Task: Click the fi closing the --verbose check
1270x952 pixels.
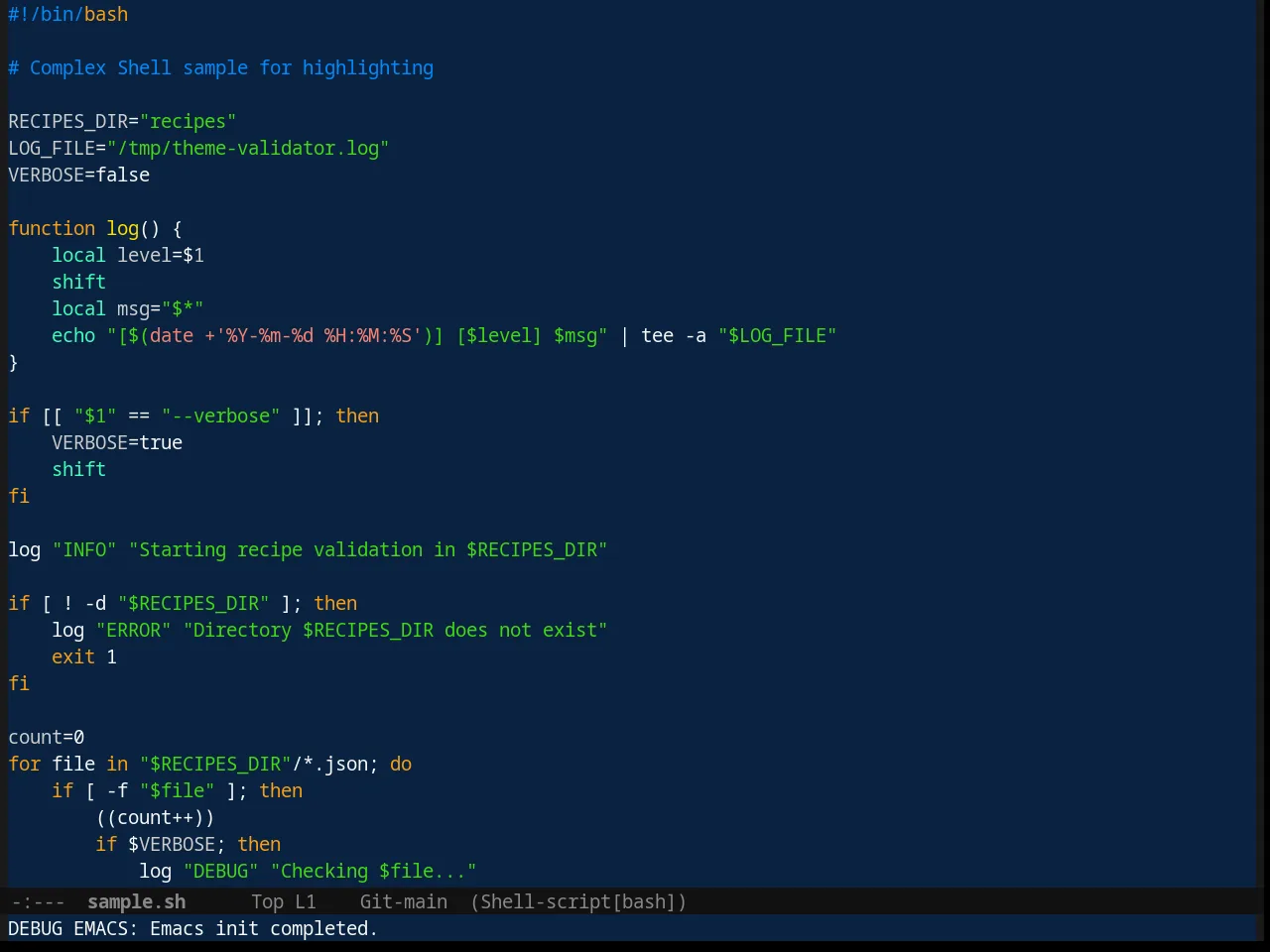Action: point(19,496)
